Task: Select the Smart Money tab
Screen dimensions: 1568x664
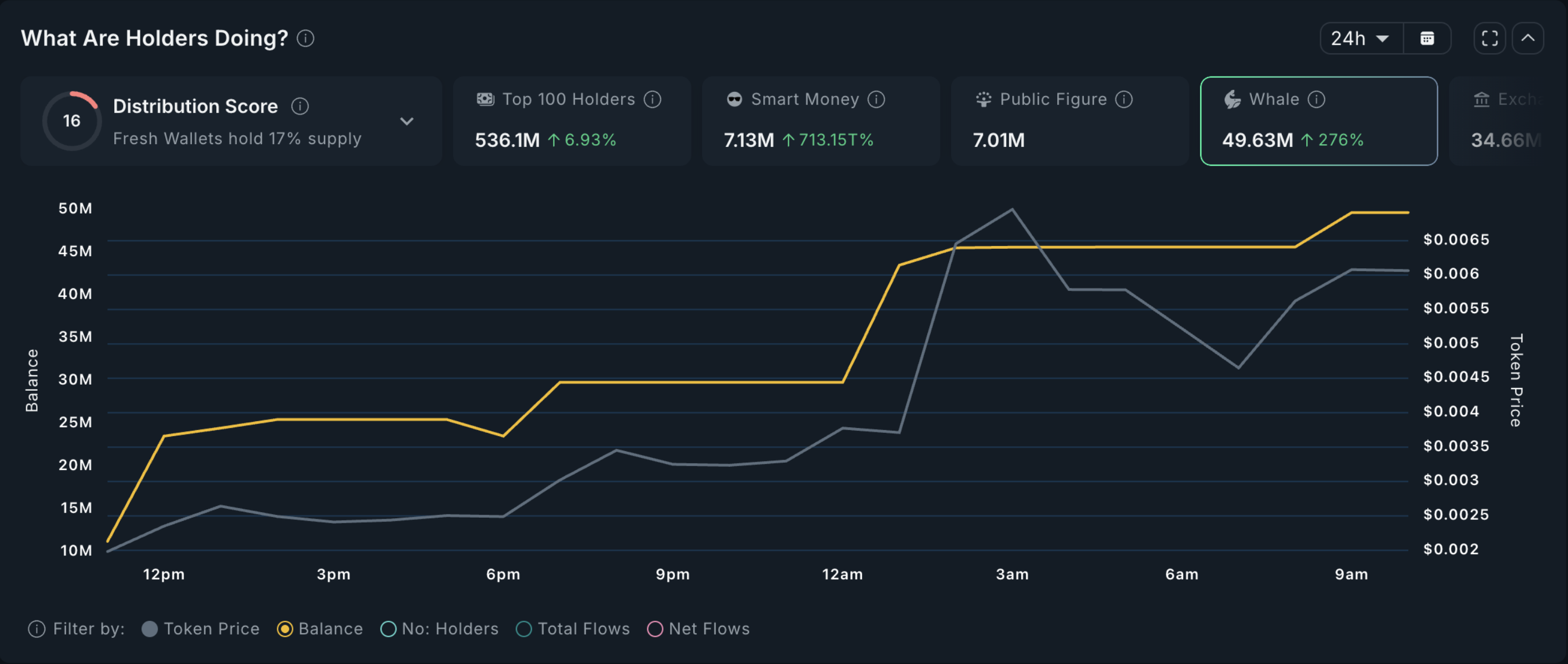Action: pyautogui.click(x=821, y=121)
